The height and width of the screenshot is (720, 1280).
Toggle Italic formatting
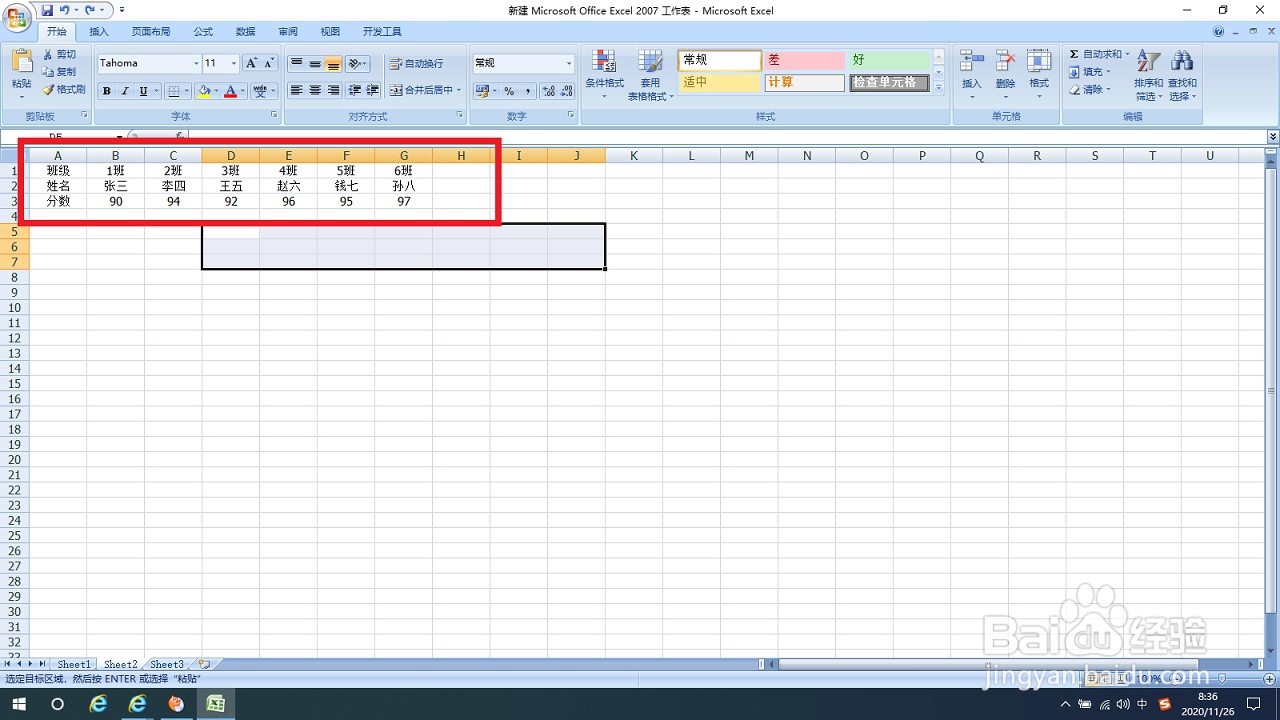[x=125, y=91]
